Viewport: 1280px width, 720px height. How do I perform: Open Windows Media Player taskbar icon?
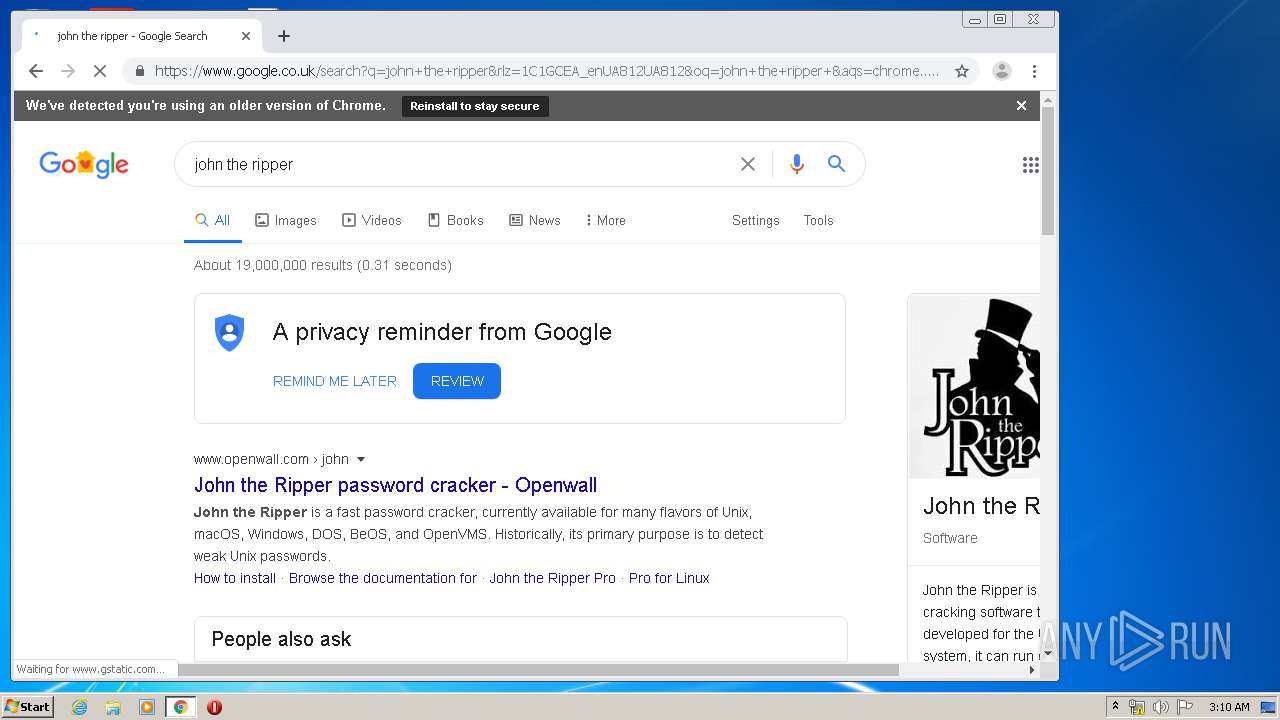[x=146, y=707]
